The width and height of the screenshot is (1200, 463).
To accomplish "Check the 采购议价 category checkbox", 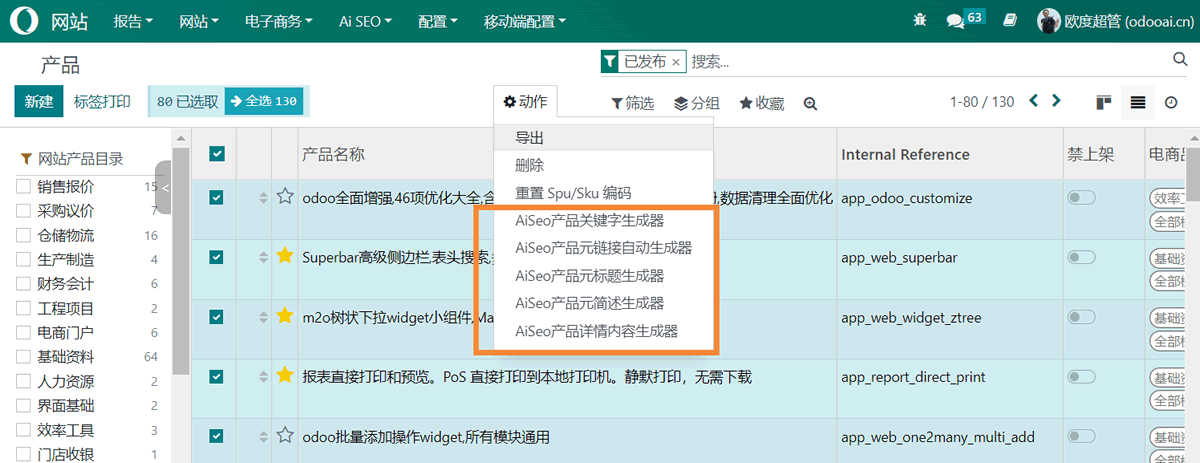I will [23, 210].
